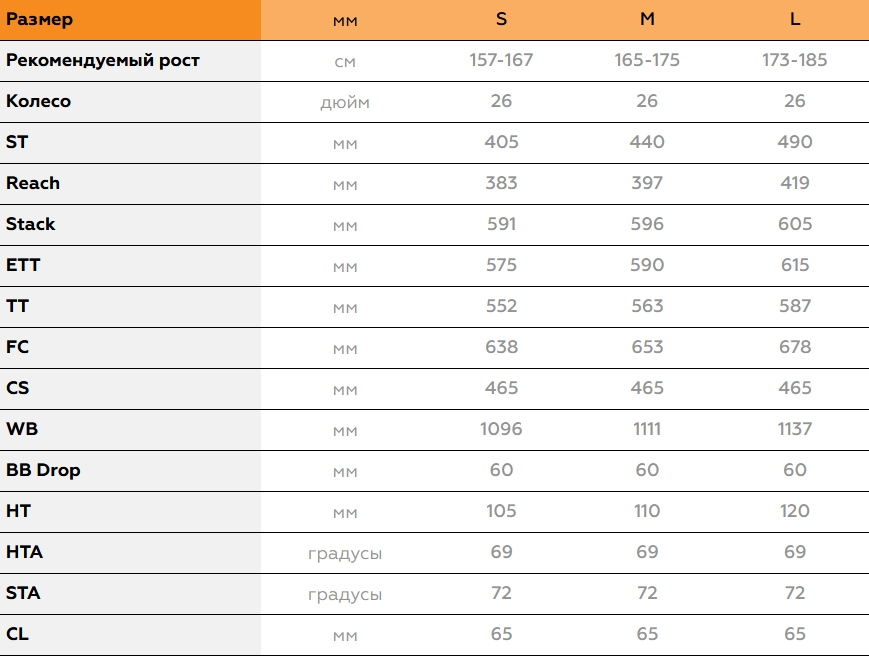Click the "Колесо" row label
Screen dimensions: 869x656
pyautogui.click(x=38, y=101)
